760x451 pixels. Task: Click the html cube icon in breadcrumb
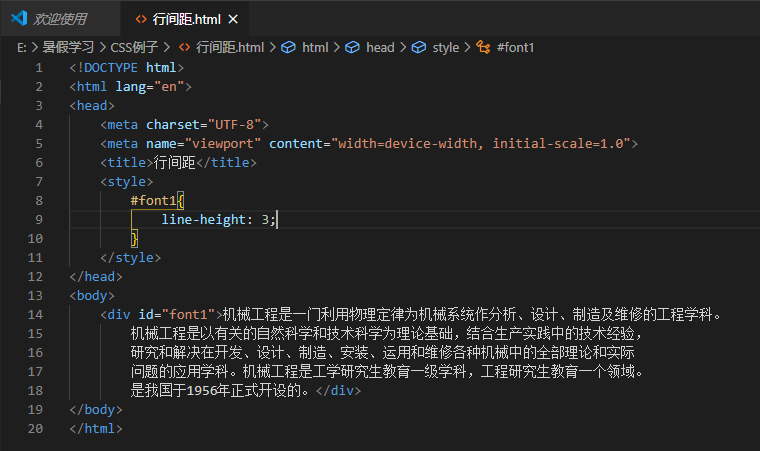(288, 48)
